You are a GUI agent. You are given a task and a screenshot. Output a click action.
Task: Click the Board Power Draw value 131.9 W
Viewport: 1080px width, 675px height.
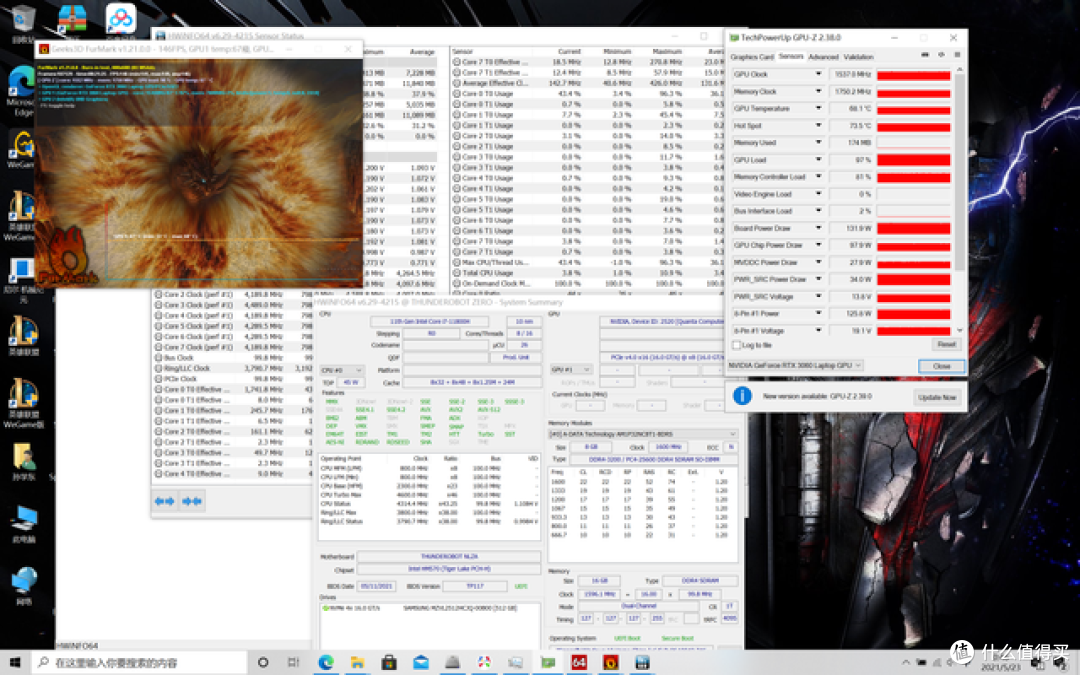(x=851, y=228)
